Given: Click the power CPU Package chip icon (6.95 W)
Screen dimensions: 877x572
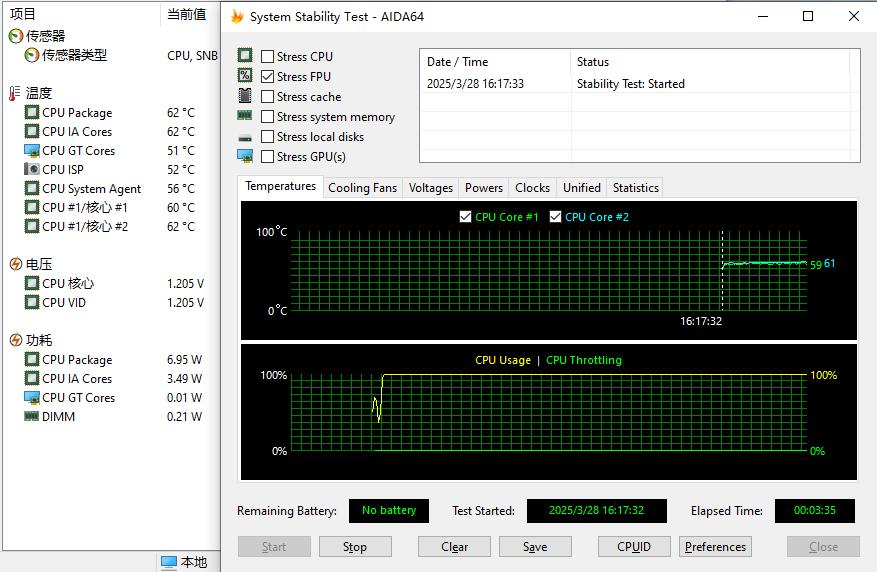Looking at the screenshot, I should point(32,360).
